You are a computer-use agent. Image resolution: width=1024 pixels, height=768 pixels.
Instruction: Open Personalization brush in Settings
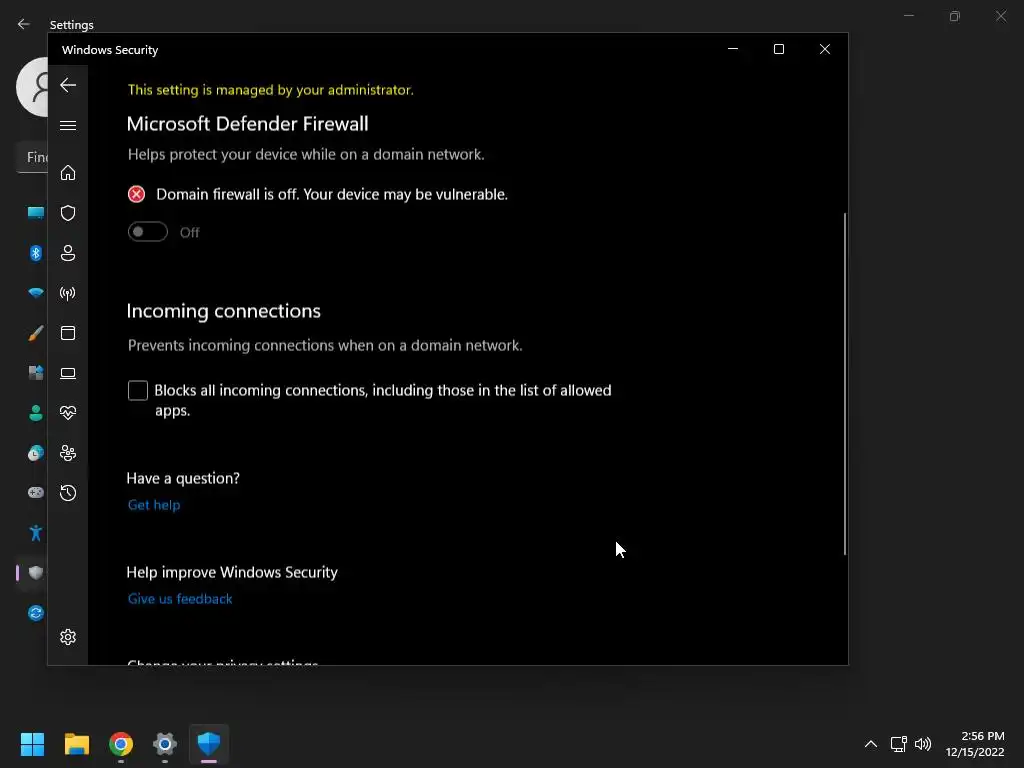[x=35, y=333]
